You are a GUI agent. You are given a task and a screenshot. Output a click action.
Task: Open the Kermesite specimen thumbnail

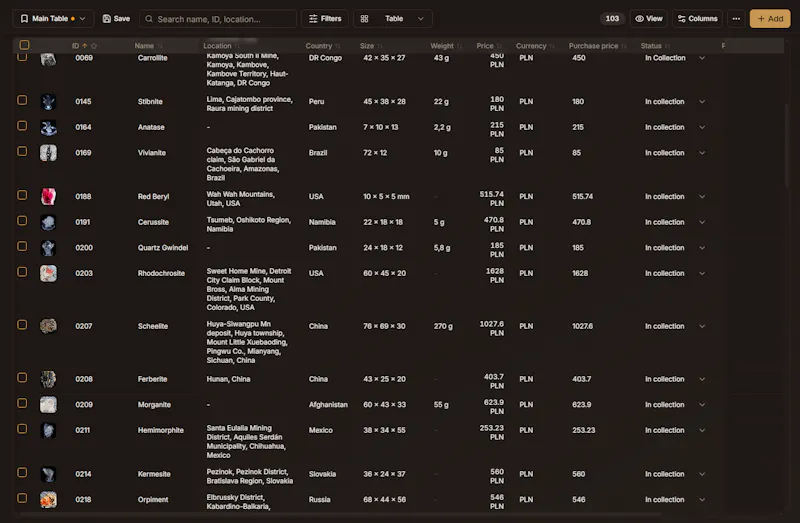pos(48,475)
